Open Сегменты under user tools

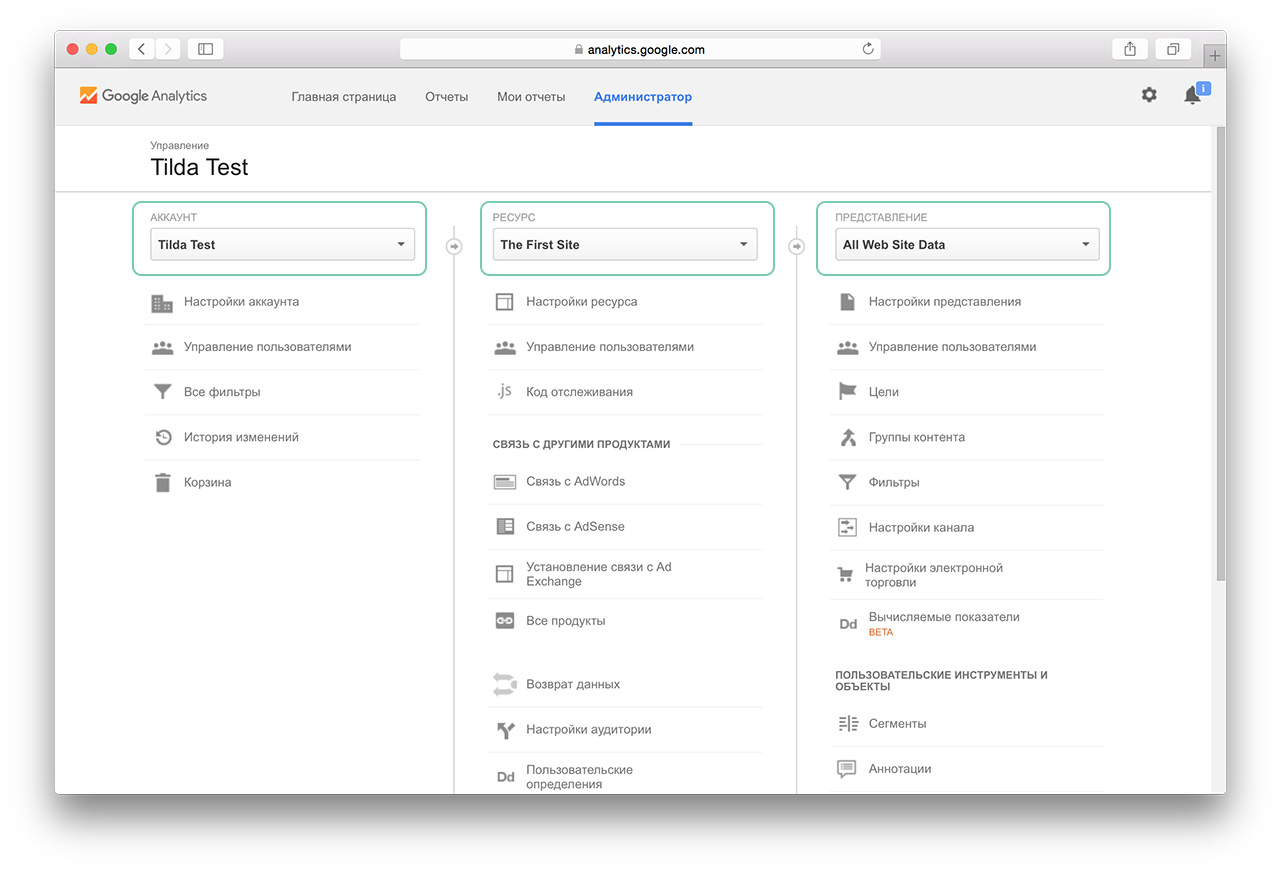[897, 724]
